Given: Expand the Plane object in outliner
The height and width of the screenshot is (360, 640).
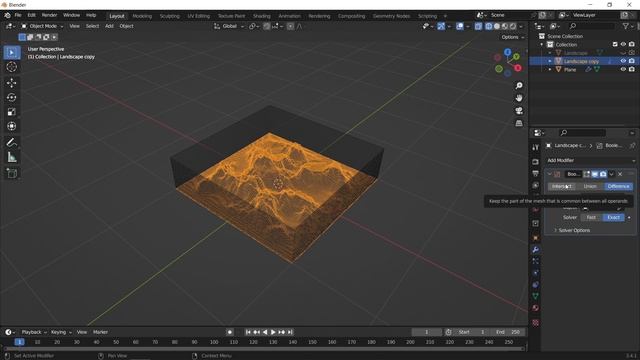Looking at the screenshot, I should click(550, 70).
